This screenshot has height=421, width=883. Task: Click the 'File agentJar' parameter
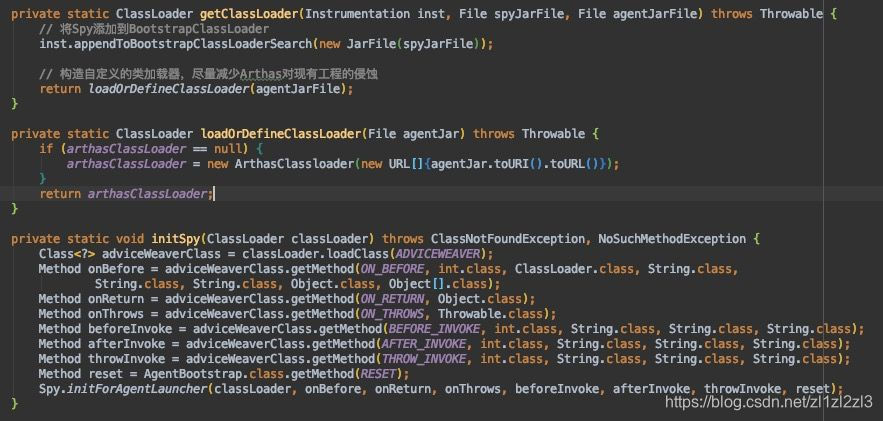tap(413, 133)
